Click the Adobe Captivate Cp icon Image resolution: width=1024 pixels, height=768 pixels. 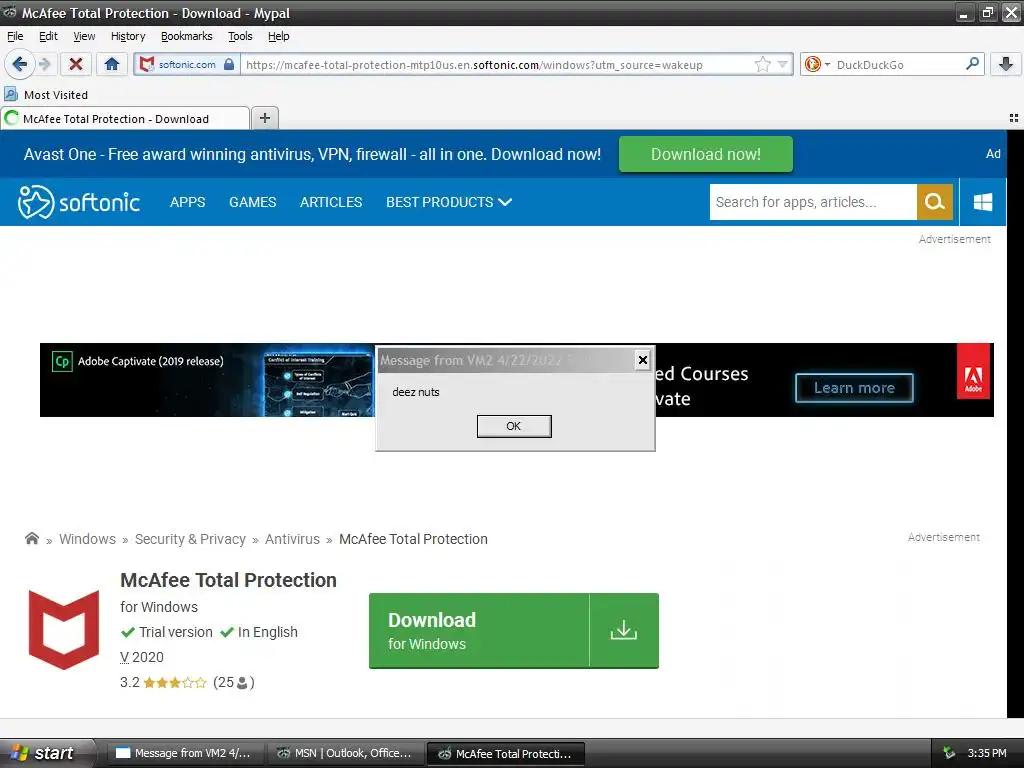pos(62,361)
